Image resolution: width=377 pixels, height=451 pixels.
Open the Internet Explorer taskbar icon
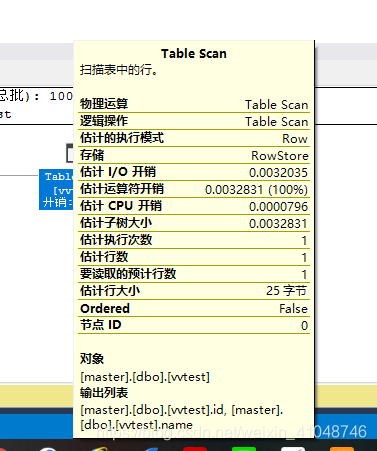98,449
